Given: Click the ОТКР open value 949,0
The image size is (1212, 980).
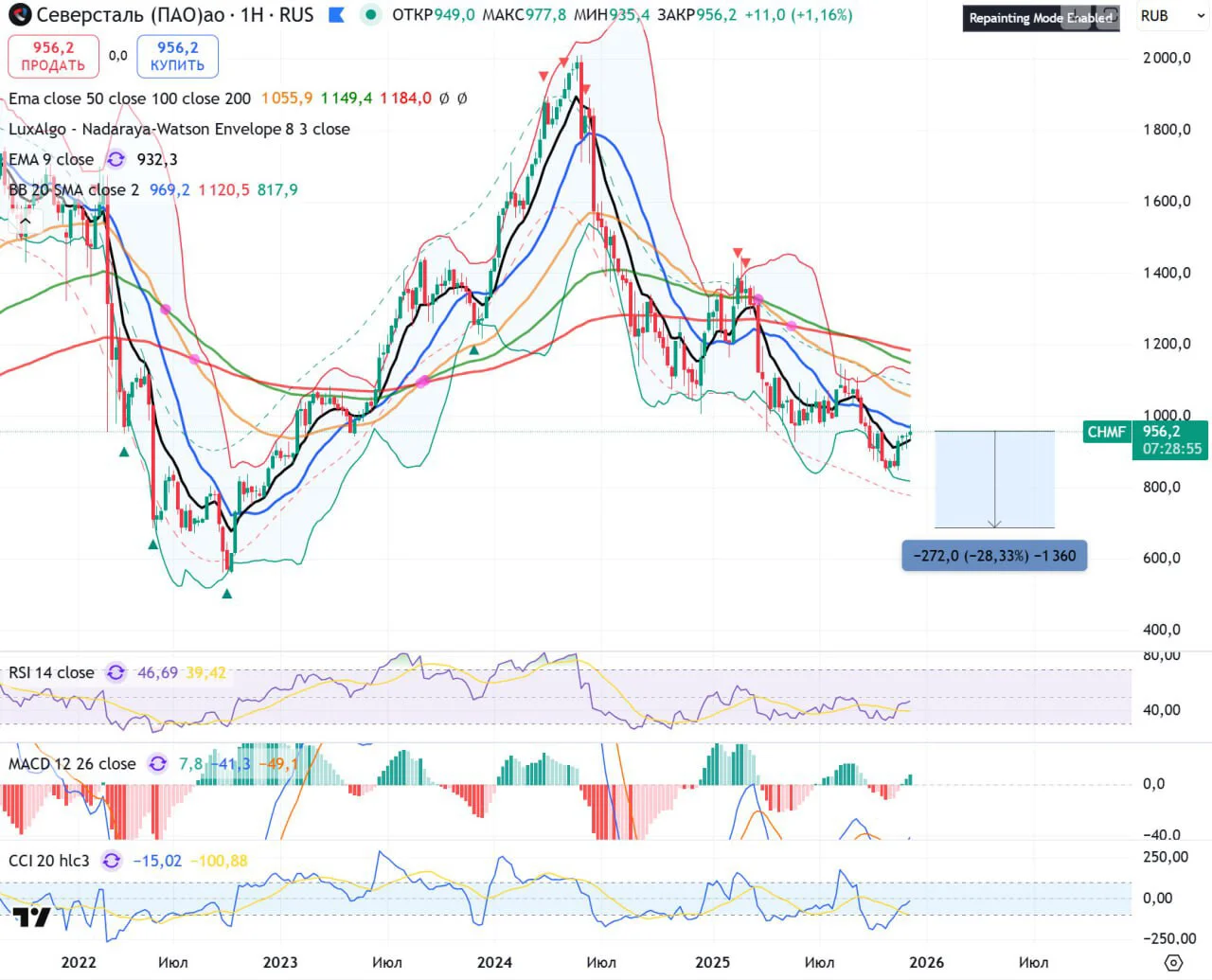Looking at the screenshot, I should click(454, 15).
